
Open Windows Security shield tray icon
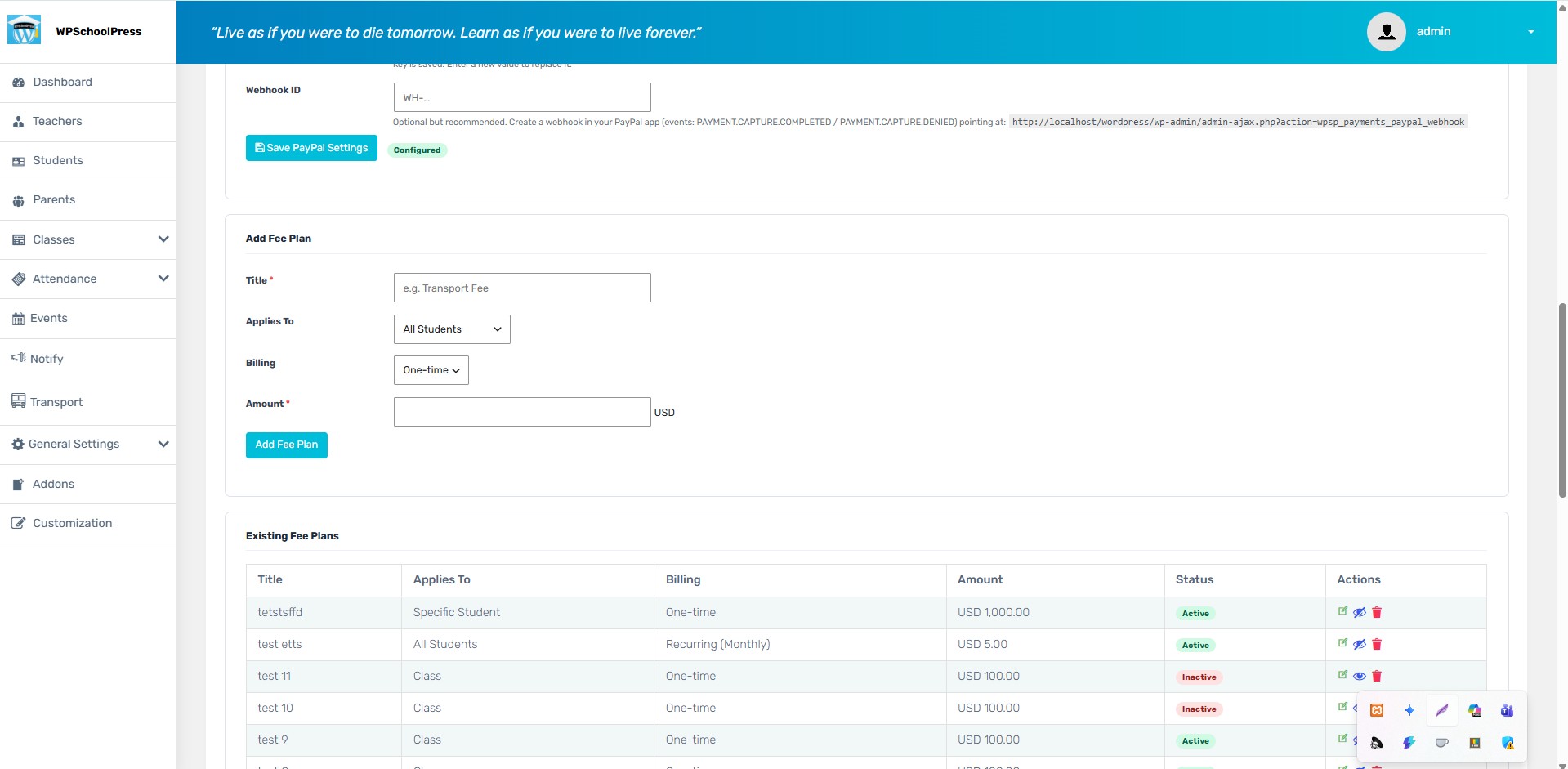[1508, 743]
